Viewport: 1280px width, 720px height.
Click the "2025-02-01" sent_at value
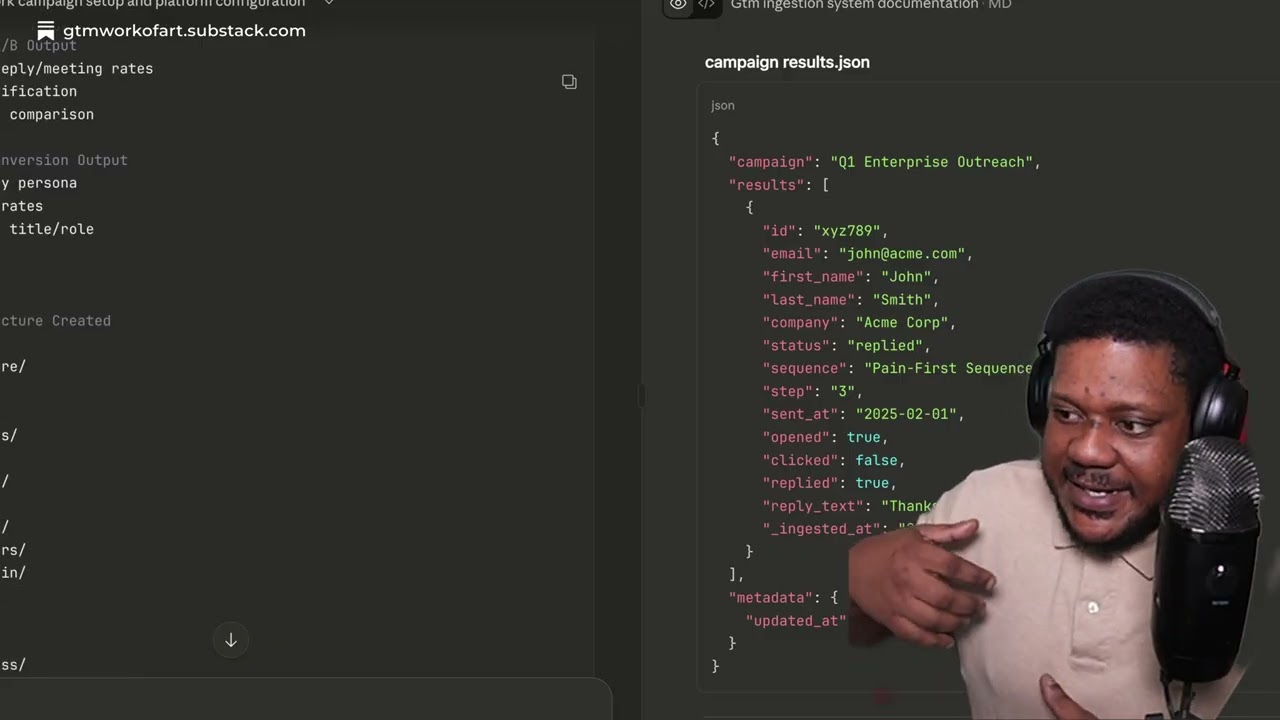905,414
